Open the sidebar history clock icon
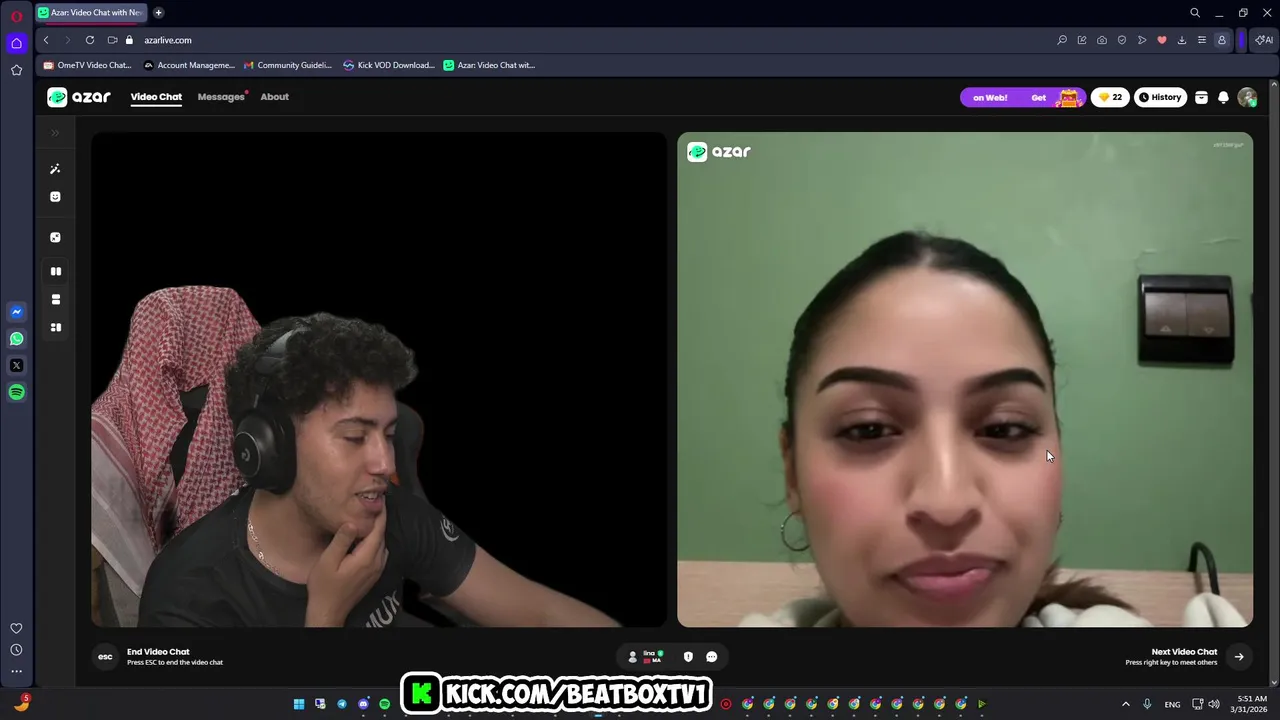Image resolution: width=1280 pixels, height=720 pixels. (x=16, y=650)
